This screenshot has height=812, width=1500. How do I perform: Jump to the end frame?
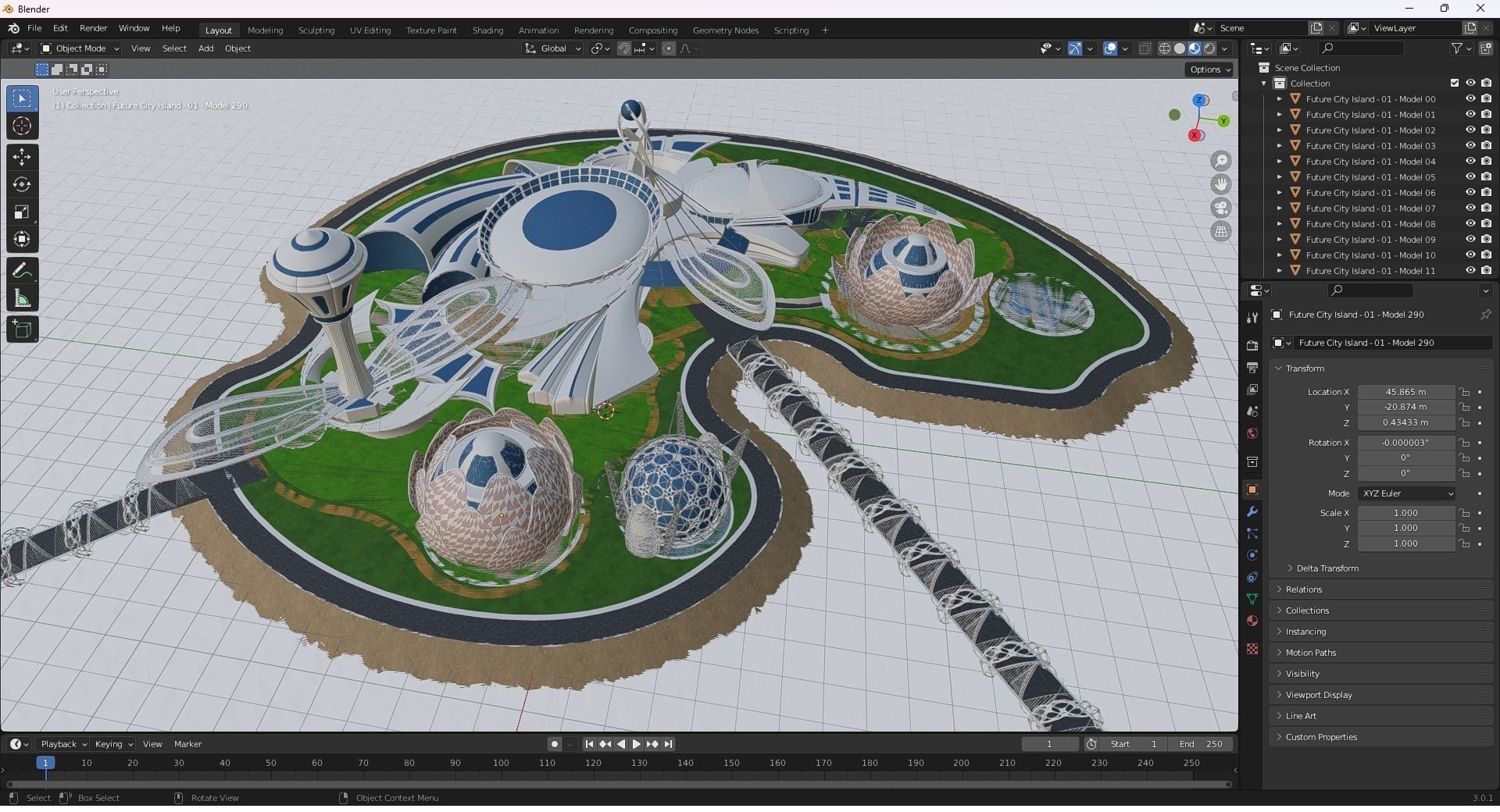668,744
